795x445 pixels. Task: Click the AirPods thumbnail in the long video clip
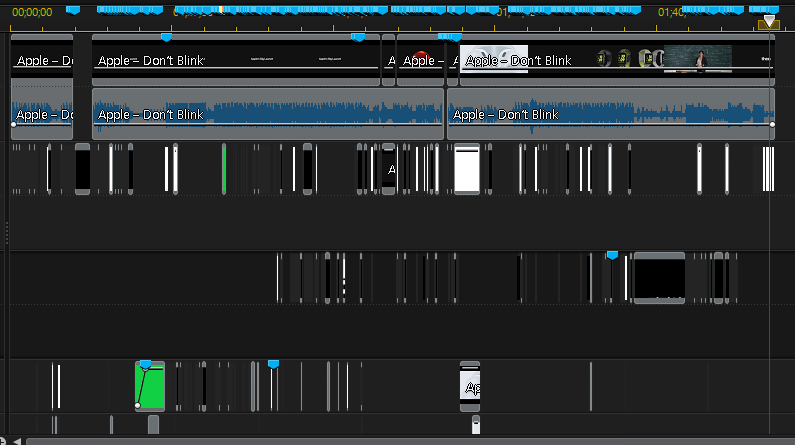[x=494, y=59]
